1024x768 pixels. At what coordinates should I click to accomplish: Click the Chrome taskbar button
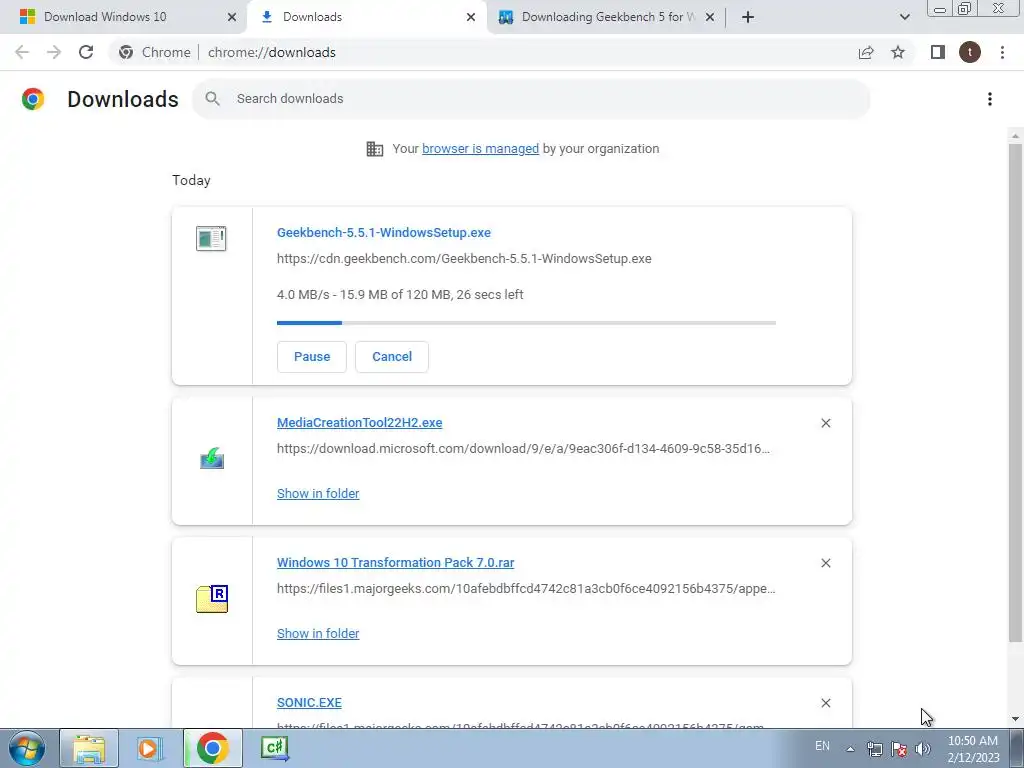(212, 748)
